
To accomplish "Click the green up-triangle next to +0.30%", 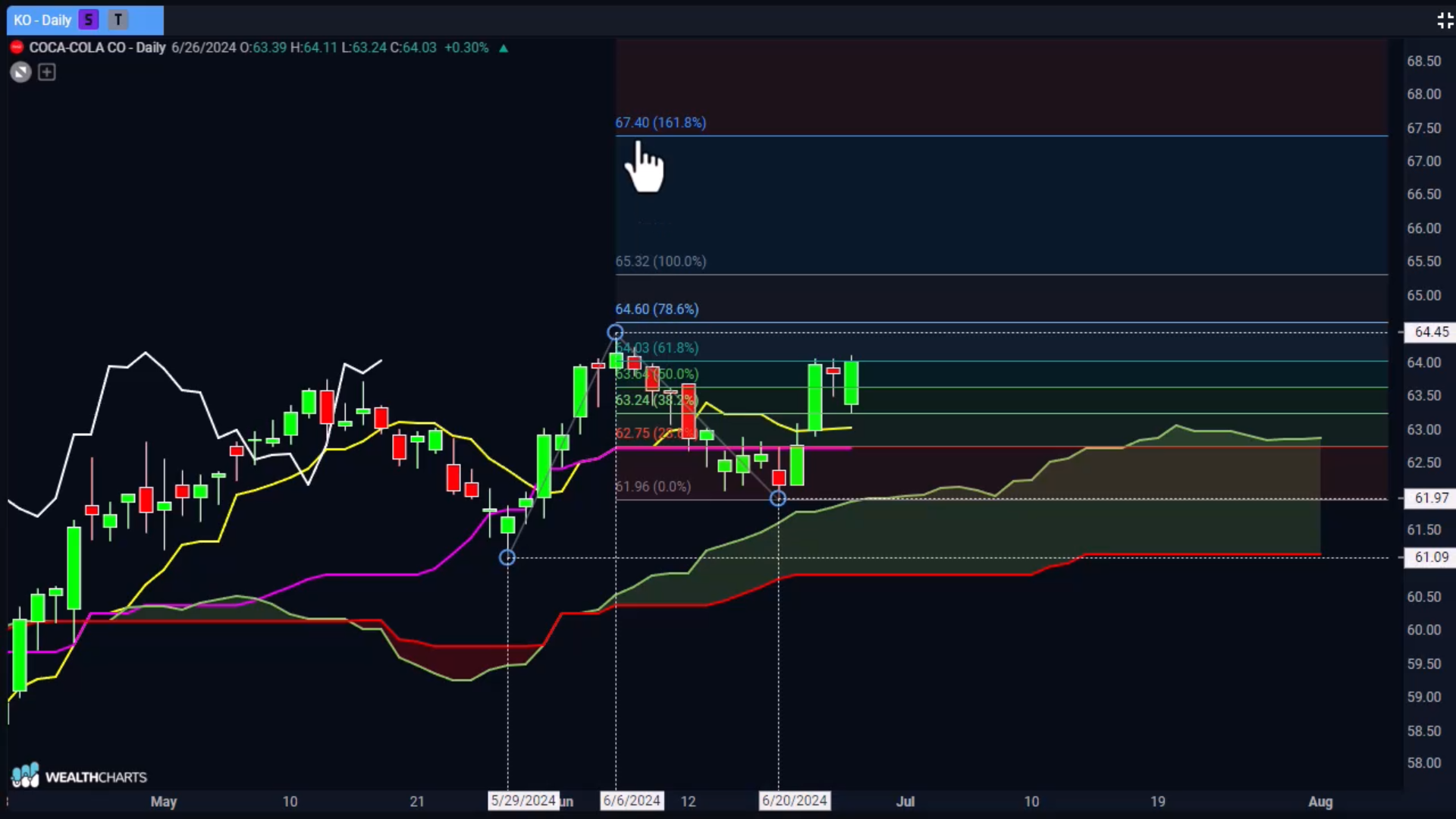I will pos(504,48).
